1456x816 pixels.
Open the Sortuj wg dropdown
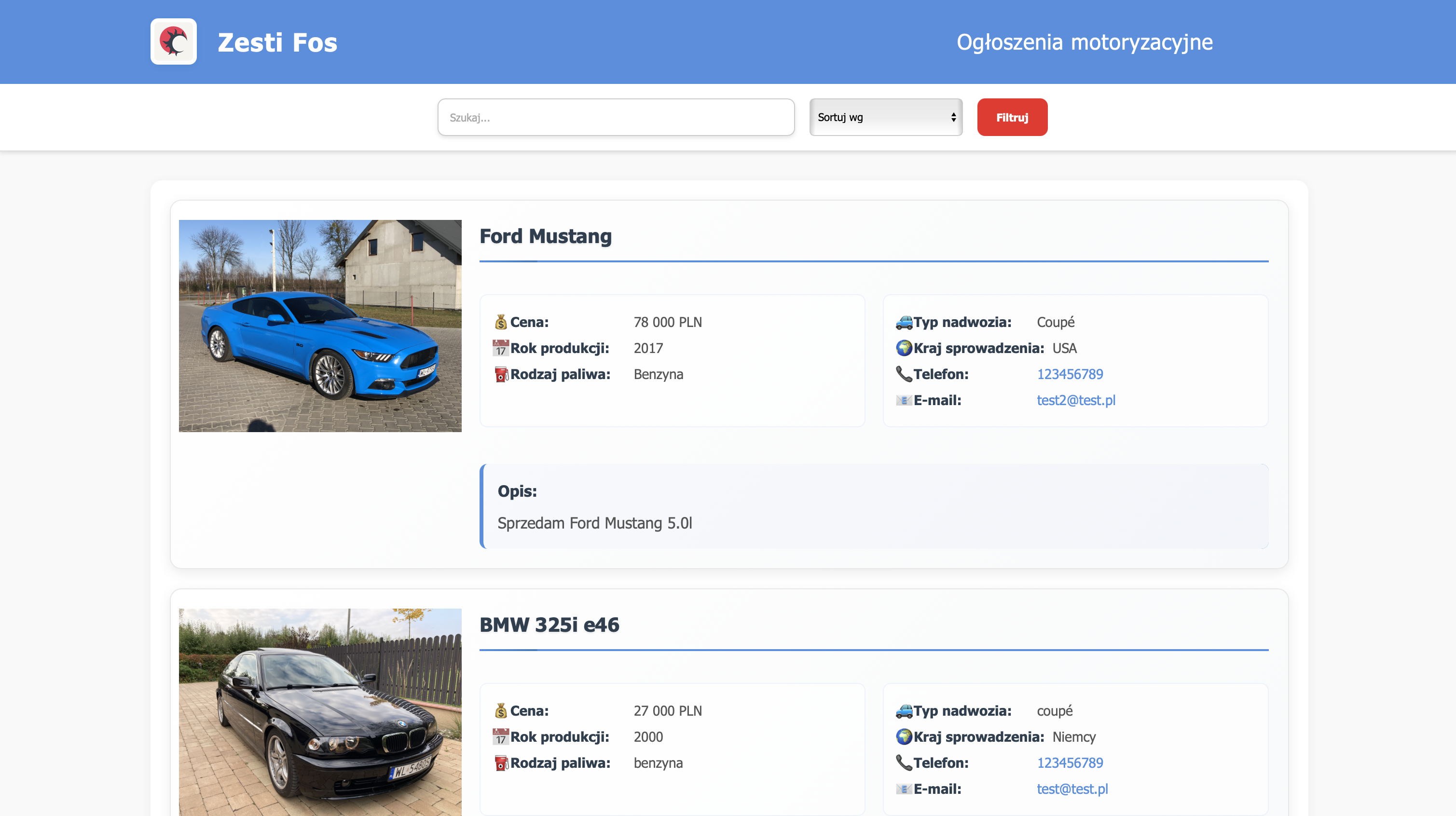tap(886, 118)
